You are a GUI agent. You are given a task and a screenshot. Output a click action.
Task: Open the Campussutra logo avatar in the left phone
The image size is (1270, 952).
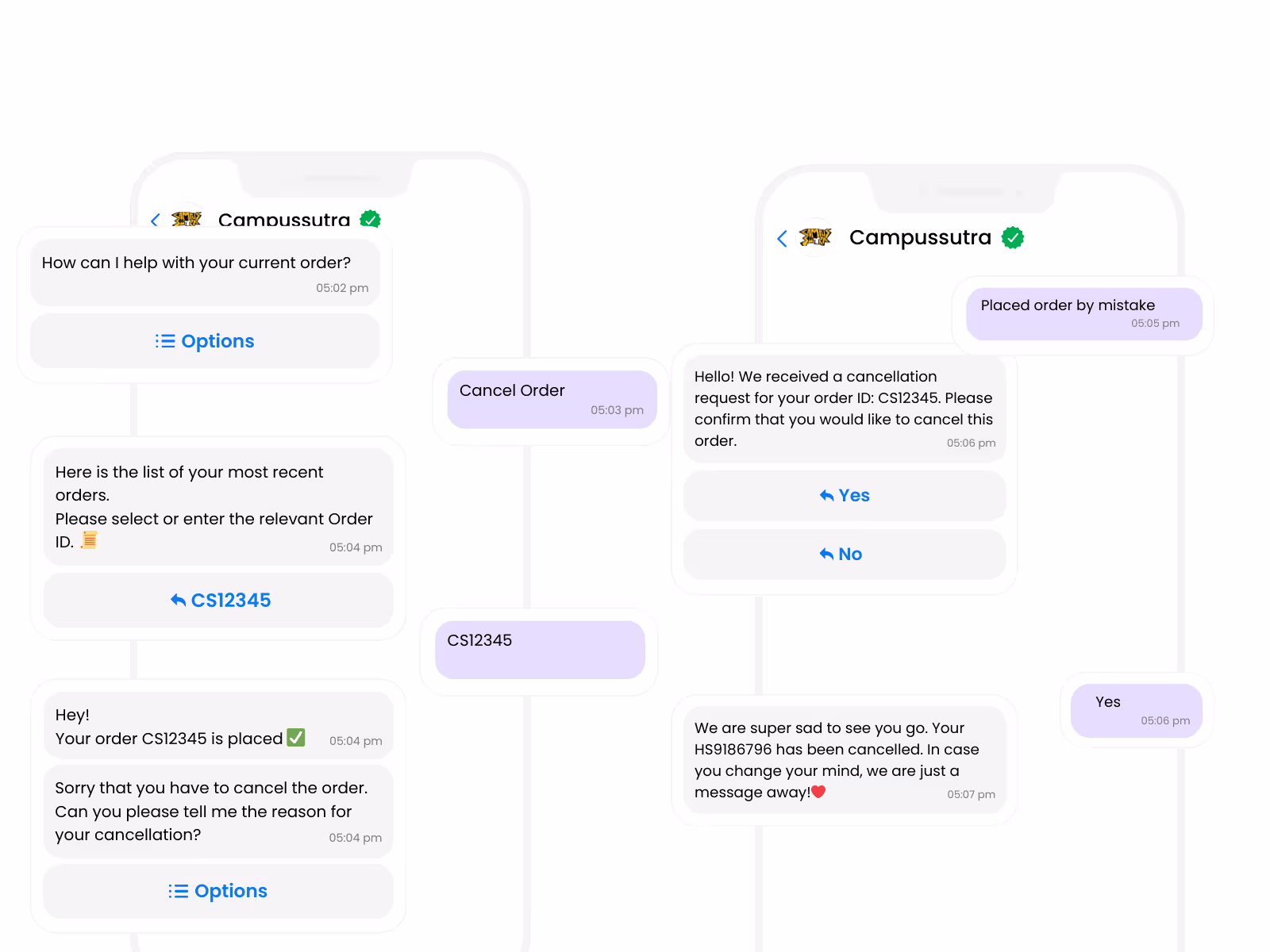[x=187, y=217]
